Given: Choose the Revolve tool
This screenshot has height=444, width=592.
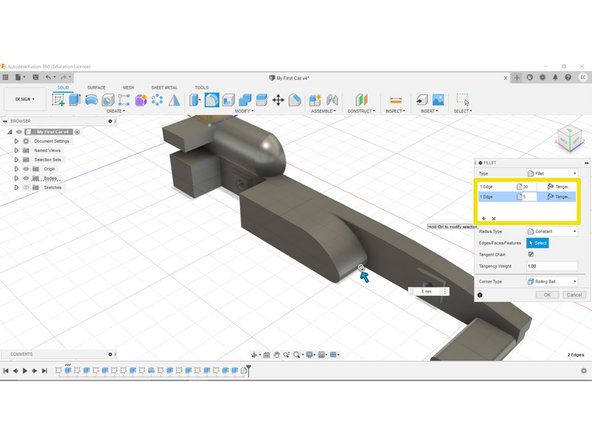Looking at the screenshot, I should [x=91, y=100].
